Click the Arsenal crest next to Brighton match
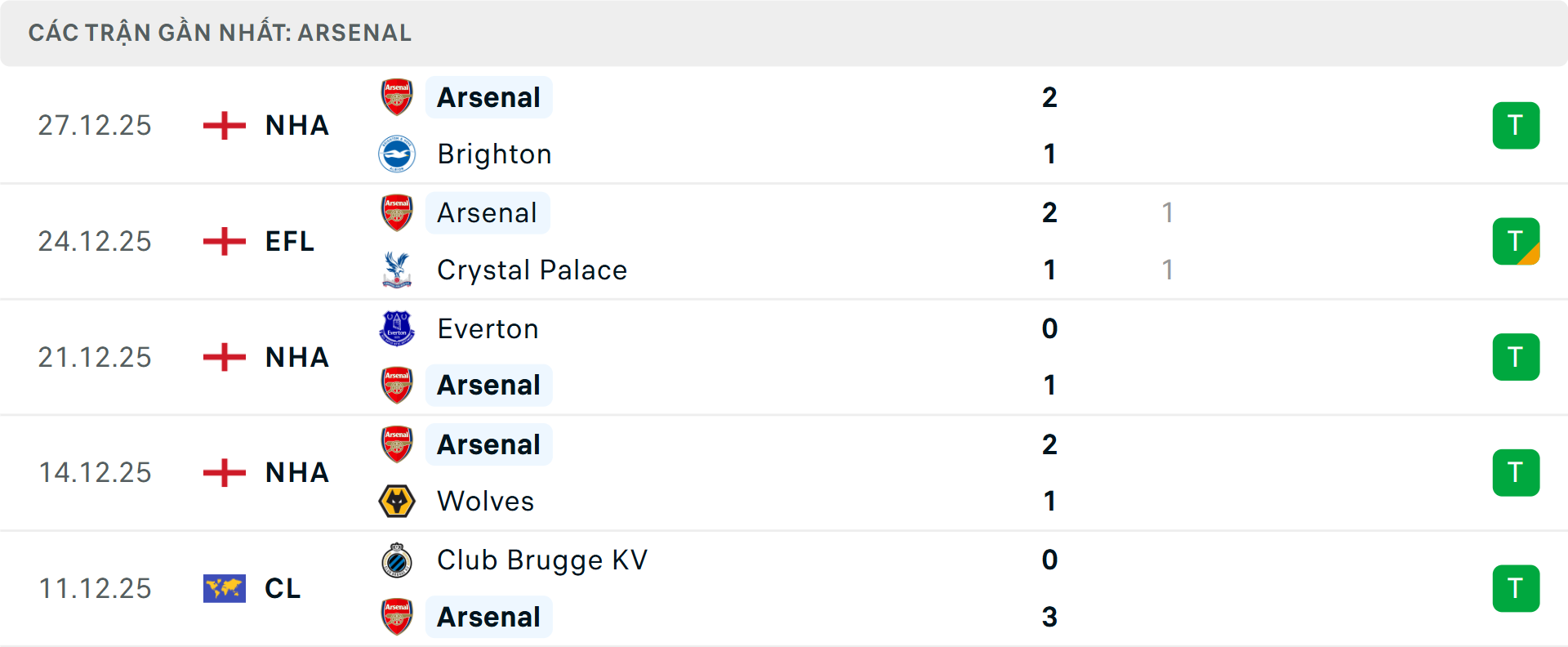 397,96
